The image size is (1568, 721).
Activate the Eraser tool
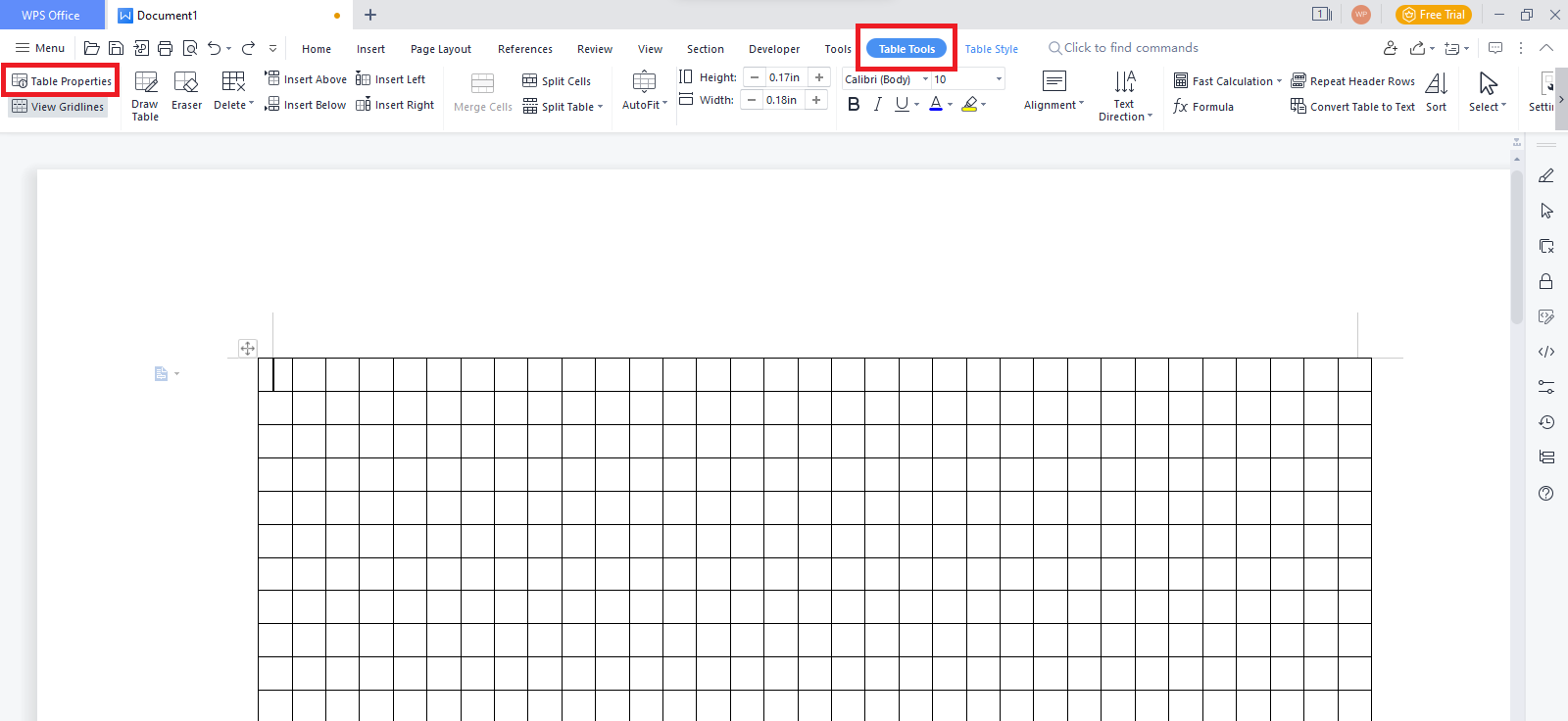[x=186, y=91]
